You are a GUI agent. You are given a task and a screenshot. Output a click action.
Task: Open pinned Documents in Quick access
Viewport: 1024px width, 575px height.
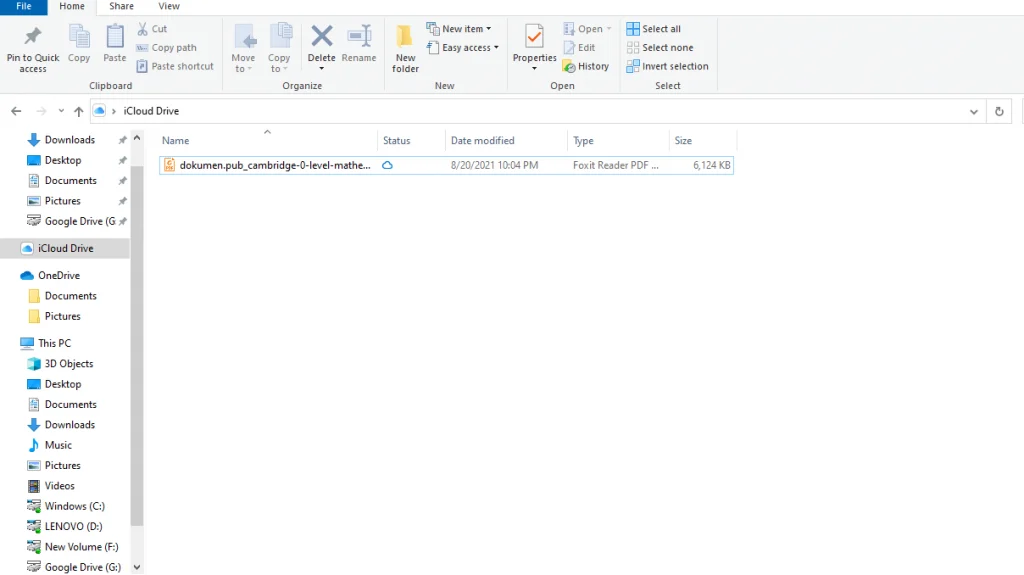[71, 180]
